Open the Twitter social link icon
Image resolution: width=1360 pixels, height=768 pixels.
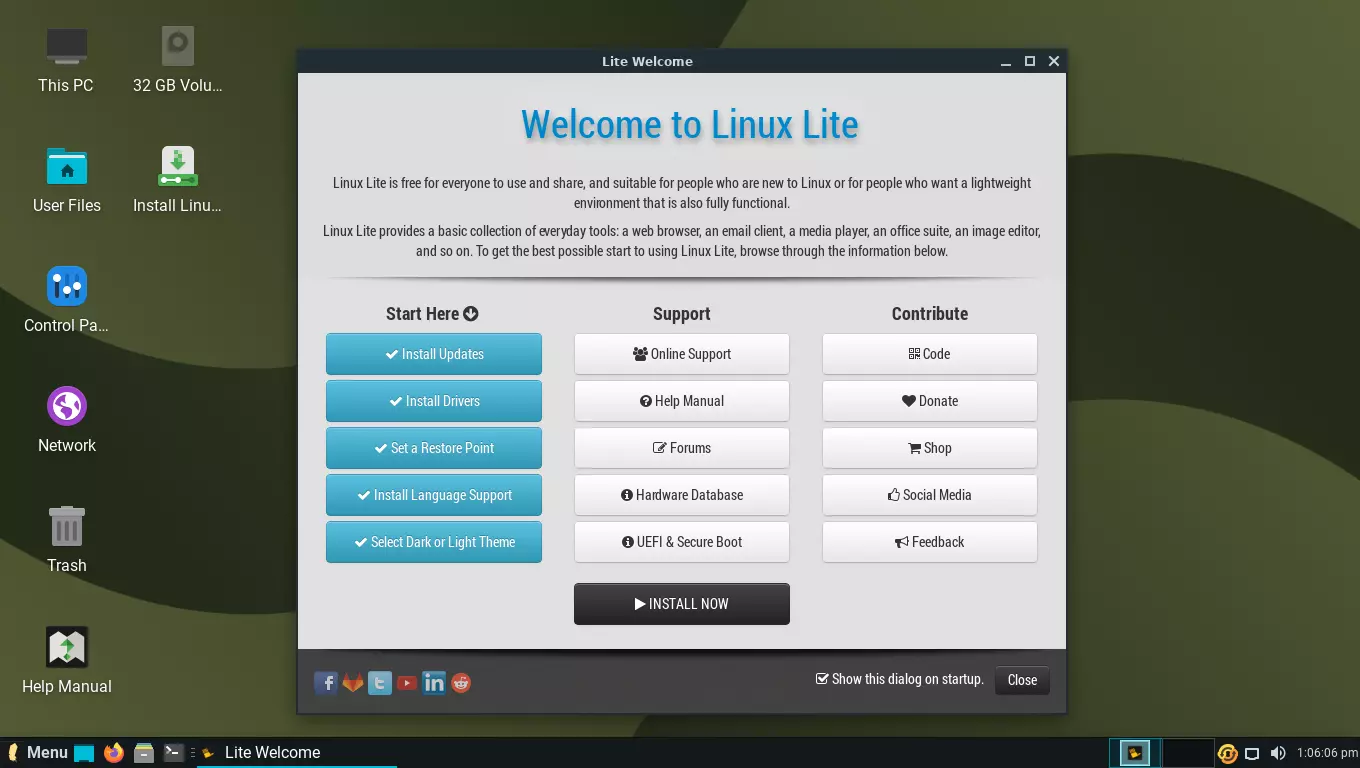380,683
